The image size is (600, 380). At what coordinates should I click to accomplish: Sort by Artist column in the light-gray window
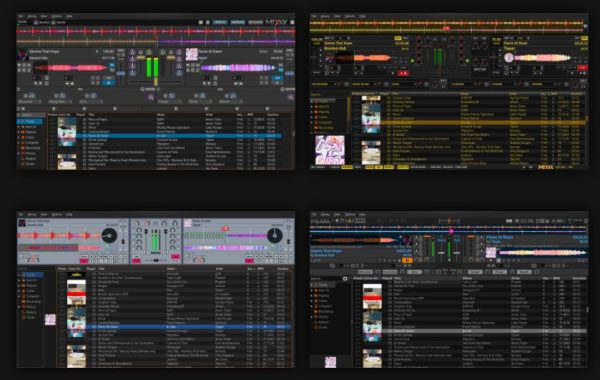pyautogui.click(x=219, y=269)
